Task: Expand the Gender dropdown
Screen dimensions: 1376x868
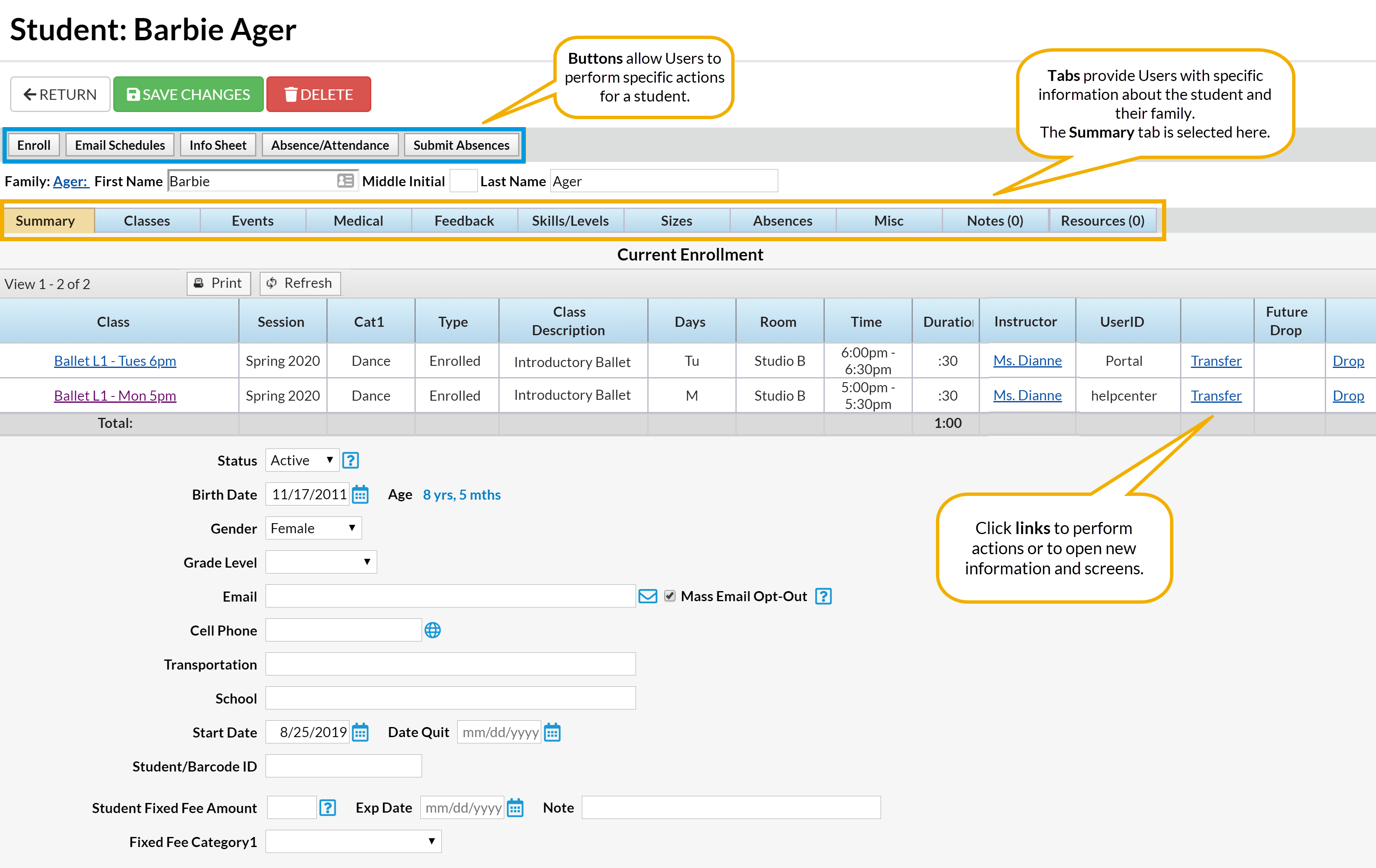Action: coord(313,529)
